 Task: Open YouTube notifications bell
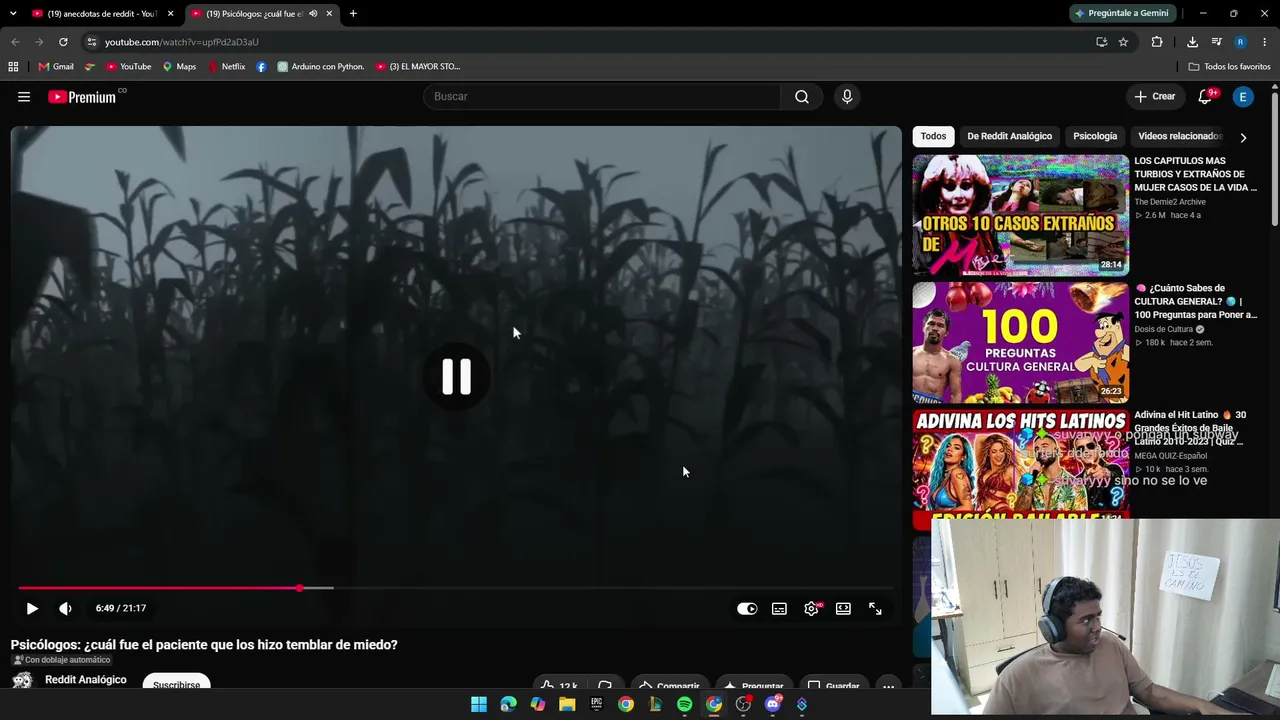[1206, 96]
